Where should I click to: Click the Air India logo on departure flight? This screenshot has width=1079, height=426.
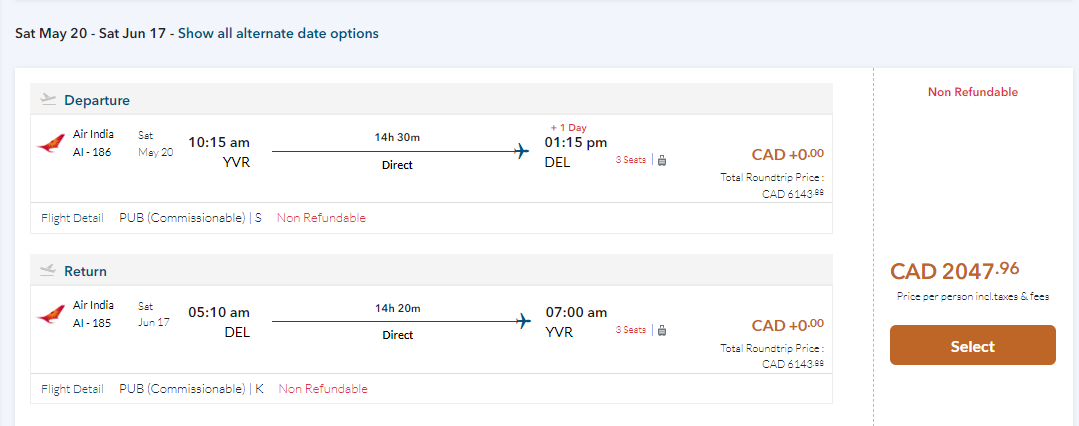pyautogui.click(x=50, y=143)
